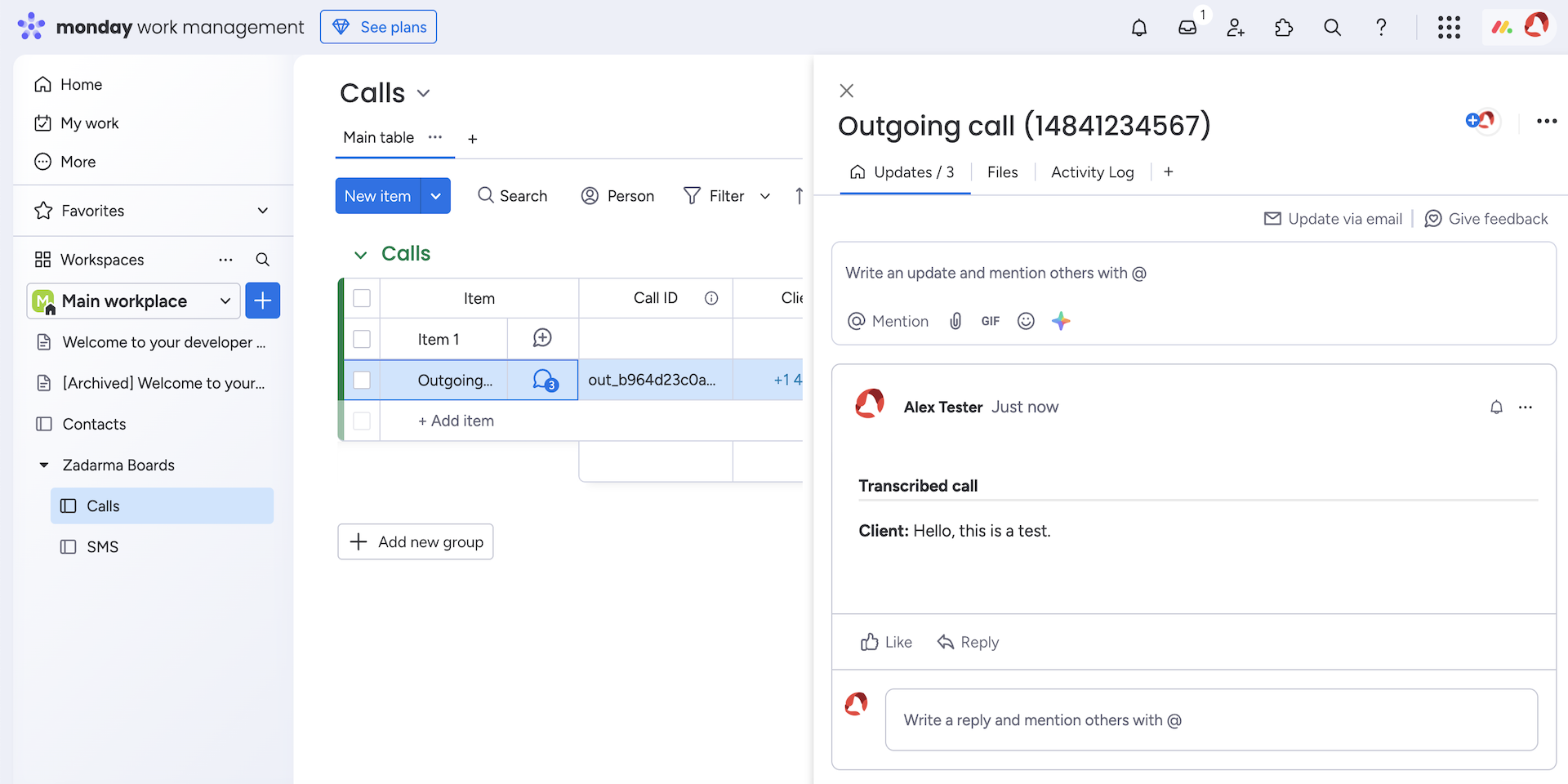1568x784 pixels.
Task: Open New item dropdown arrow
Action: pyautogui.click(x=435, y=196)
